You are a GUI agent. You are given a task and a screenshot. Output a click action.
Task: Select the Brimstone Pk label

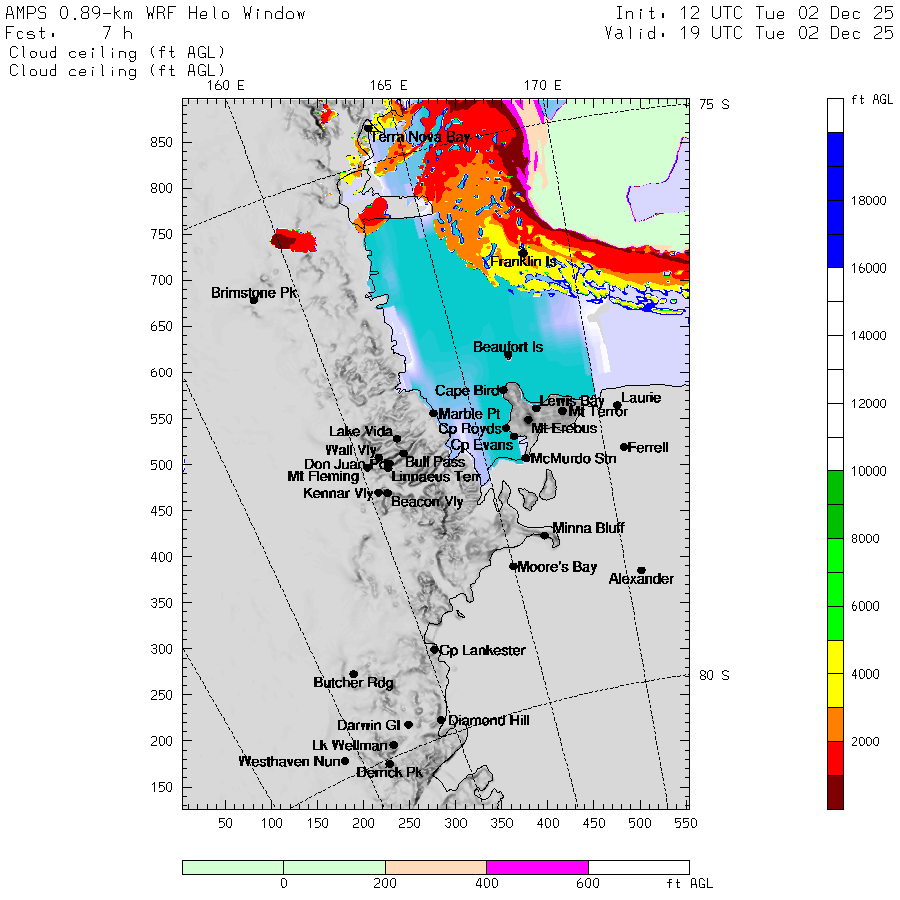click(x=254, y=293)
